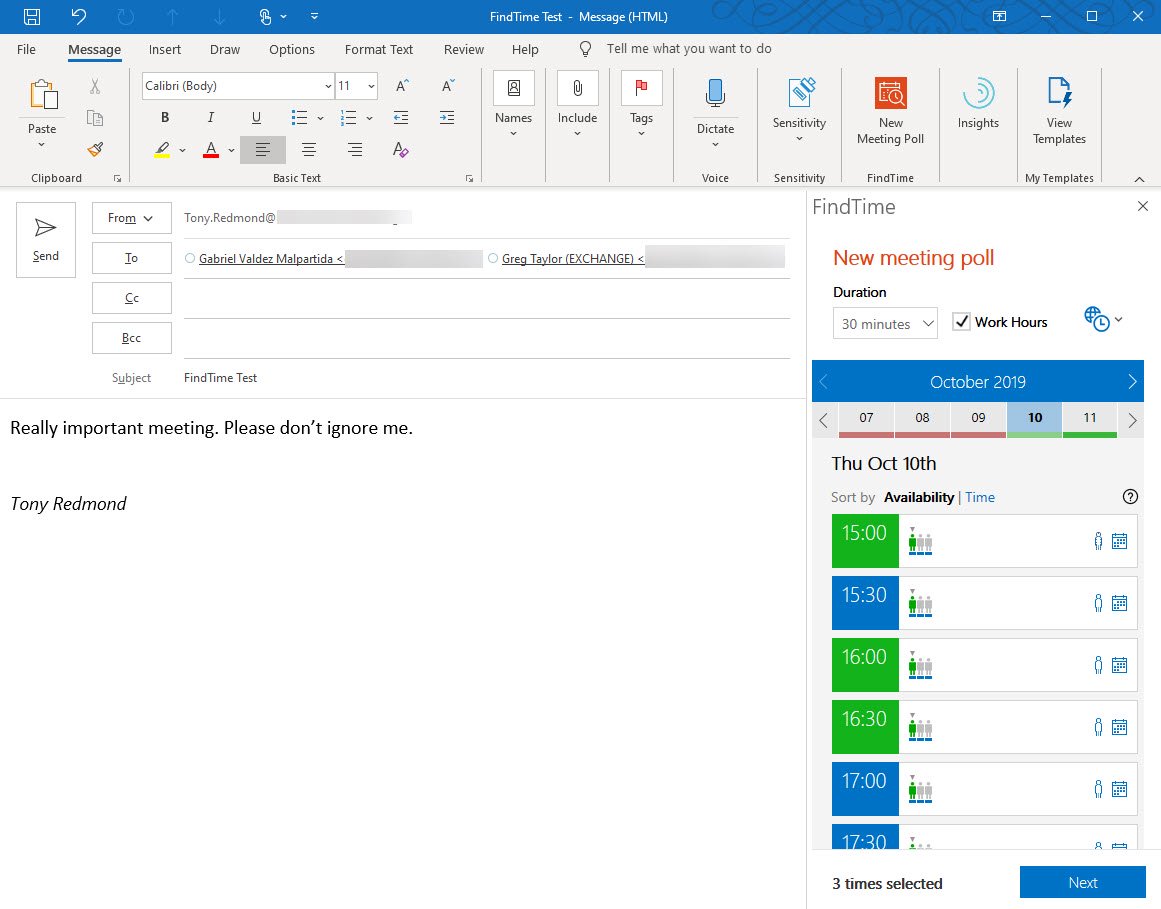Viewport: 1161px width, 909px height.
Task: Apply yellow text highlight color
Action: pos(162,150)
